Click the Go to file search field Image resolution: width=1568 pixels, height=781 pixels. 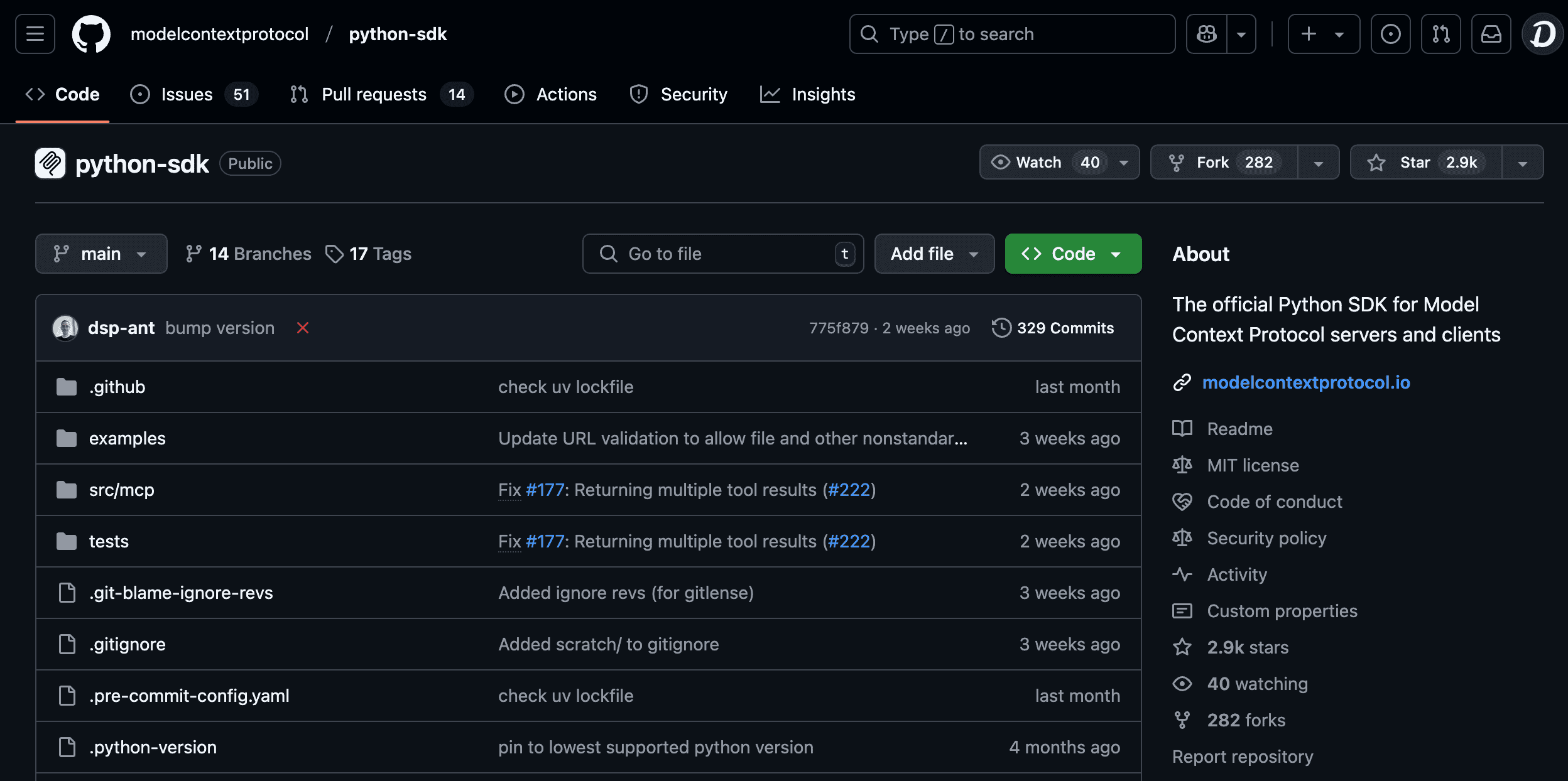[x=722, y=254]
